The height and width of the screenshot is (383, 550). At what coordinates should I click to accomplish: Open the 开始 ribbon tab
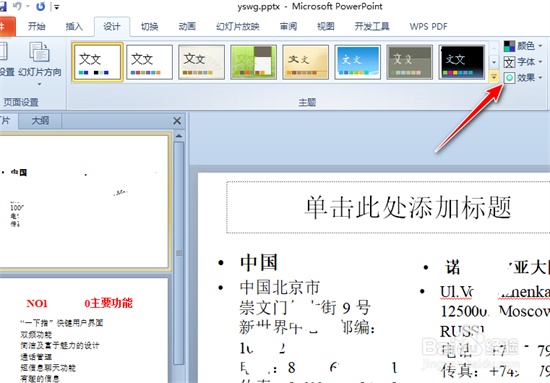click(x=36, y=26)
